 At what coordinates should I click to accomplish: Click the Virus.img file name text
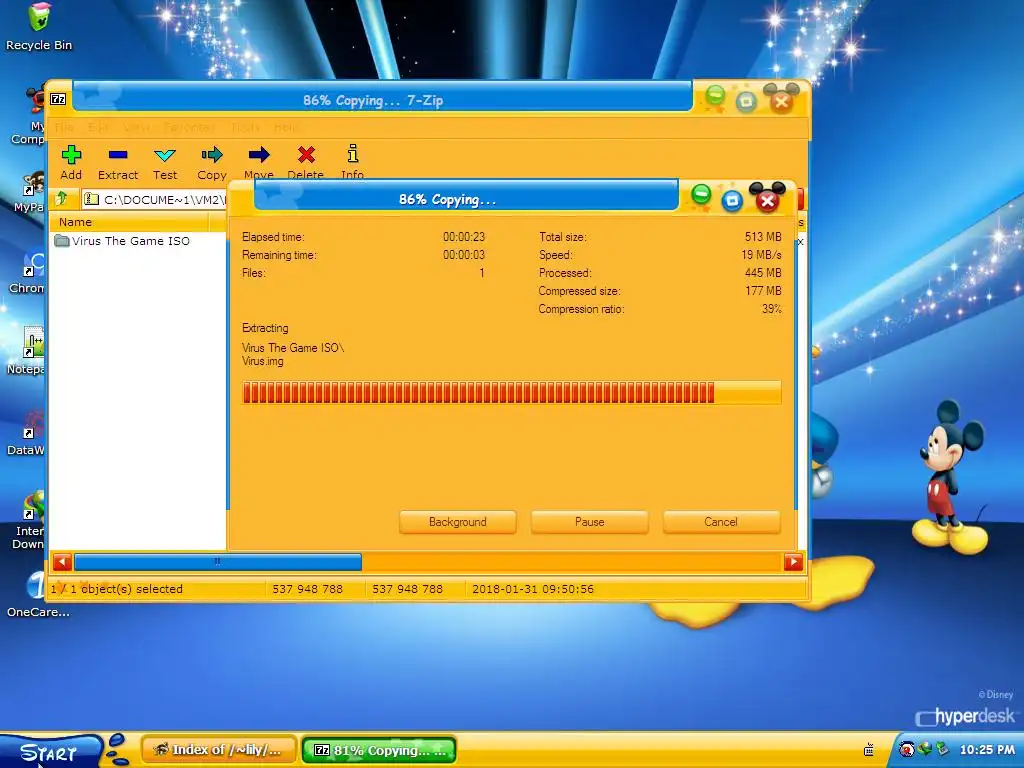click(263, 361)
